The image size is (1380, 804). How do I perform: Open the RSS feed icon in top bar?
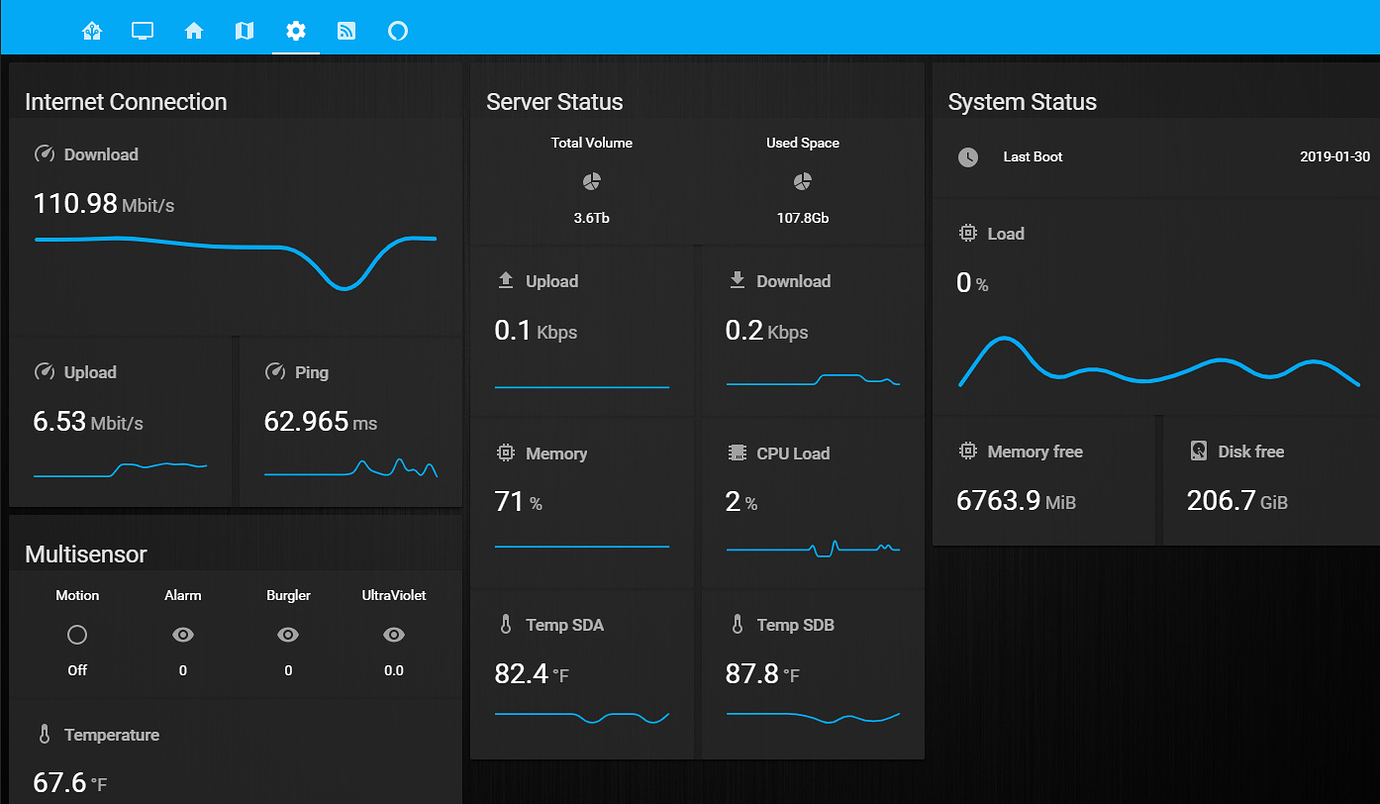(346, 30)
